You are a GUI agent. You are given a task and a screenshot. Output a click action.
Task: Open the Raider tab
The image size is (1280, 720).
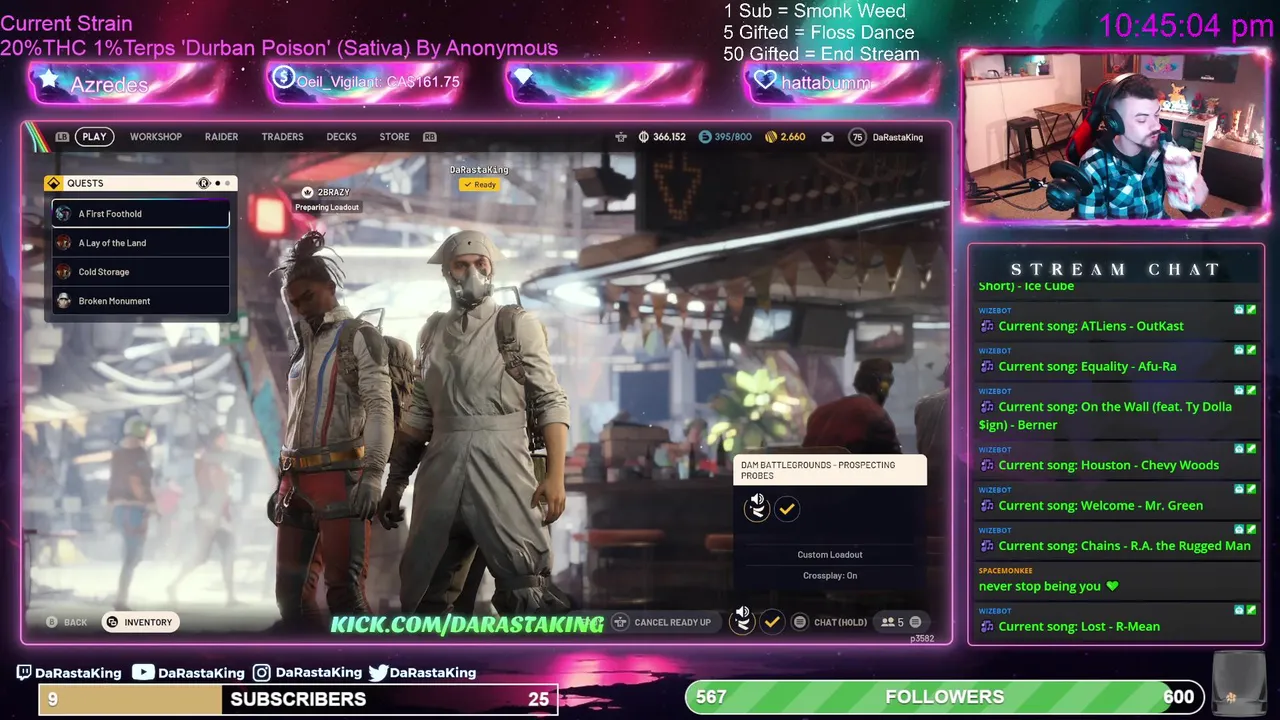point(221,137)
